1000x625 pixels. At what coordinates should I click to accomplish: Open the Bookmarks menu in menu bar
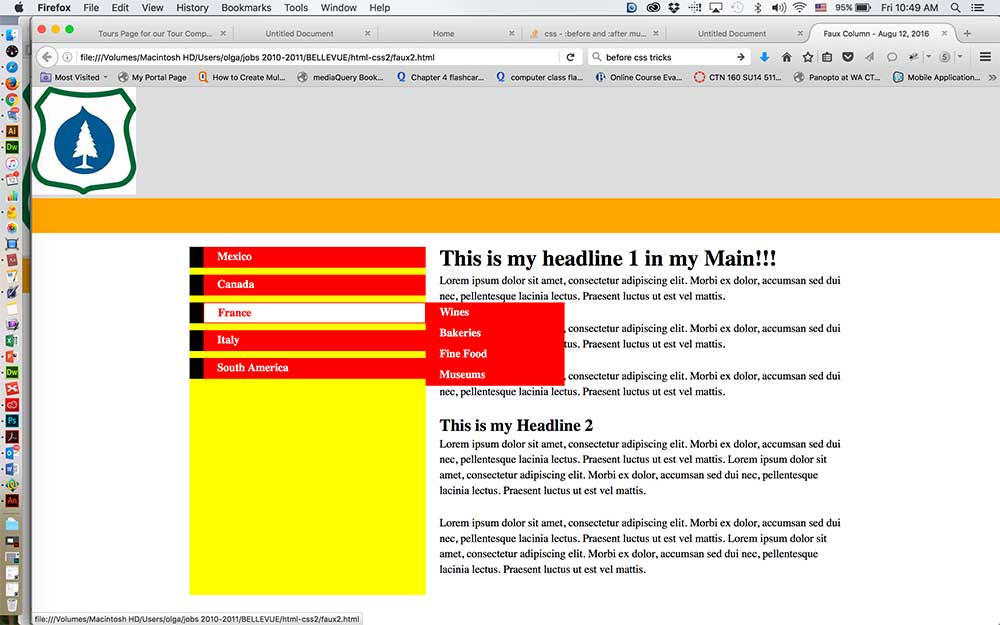[x=246, y=7]
